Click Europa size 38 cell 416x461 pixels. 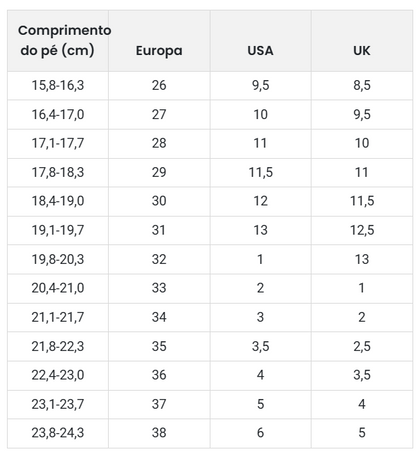pos(159,433)
